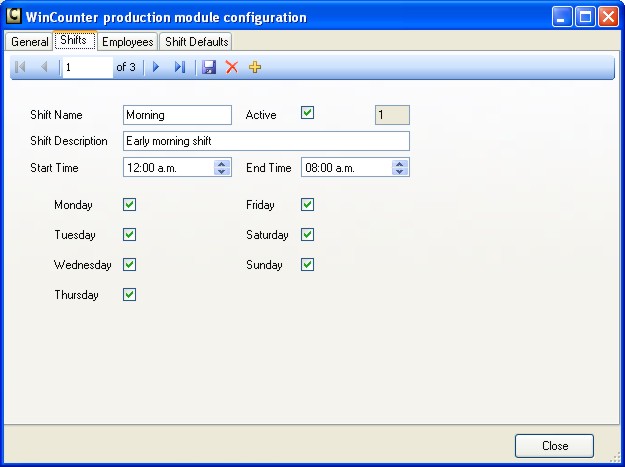The width and height of the screenshot is (625, 467).
Task: Go to the first shift record
Action: (20, 67)
